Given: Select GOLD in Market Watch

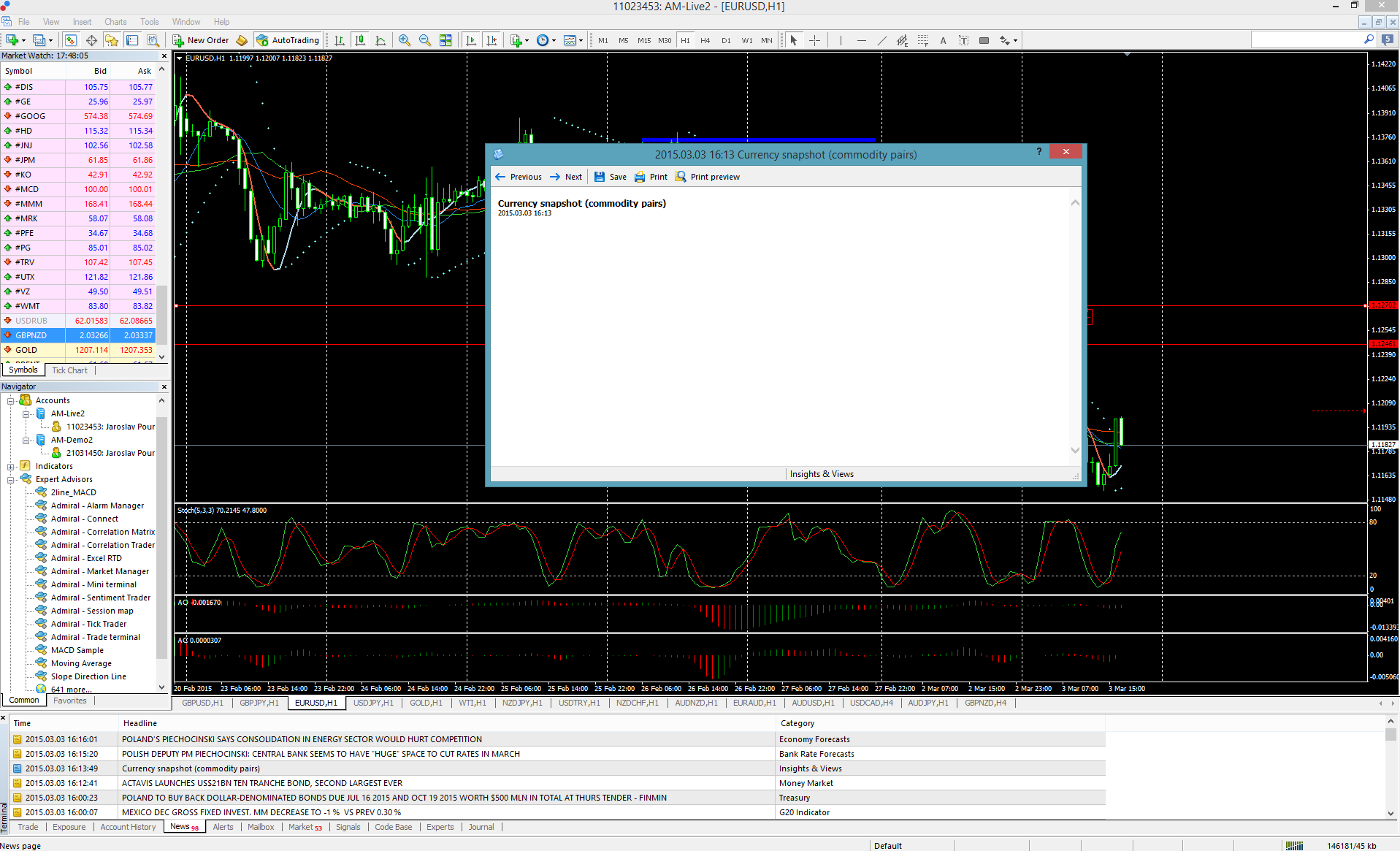Looking at the screenshot, I should pyautogui.click(x=78, y=350).
